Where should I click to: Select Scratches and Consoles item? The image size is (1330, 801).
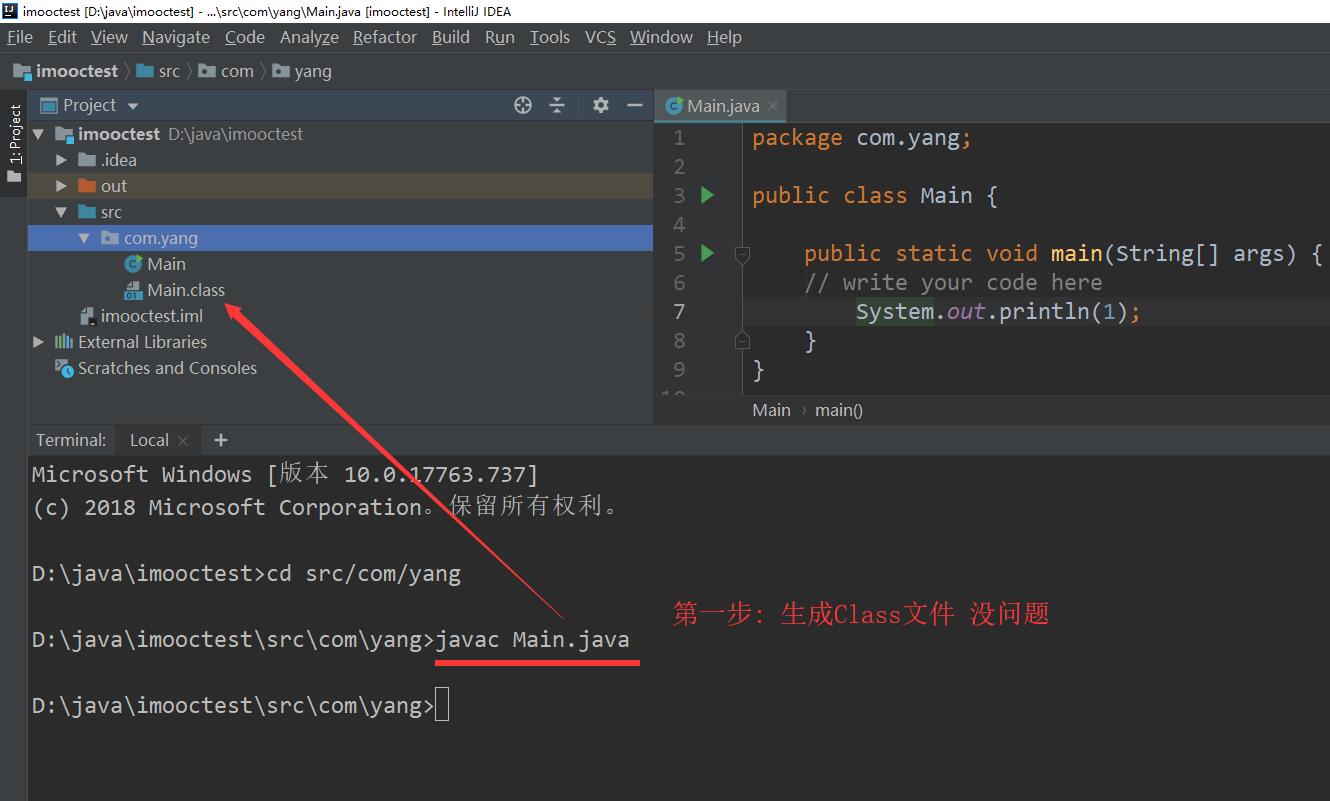340,368
